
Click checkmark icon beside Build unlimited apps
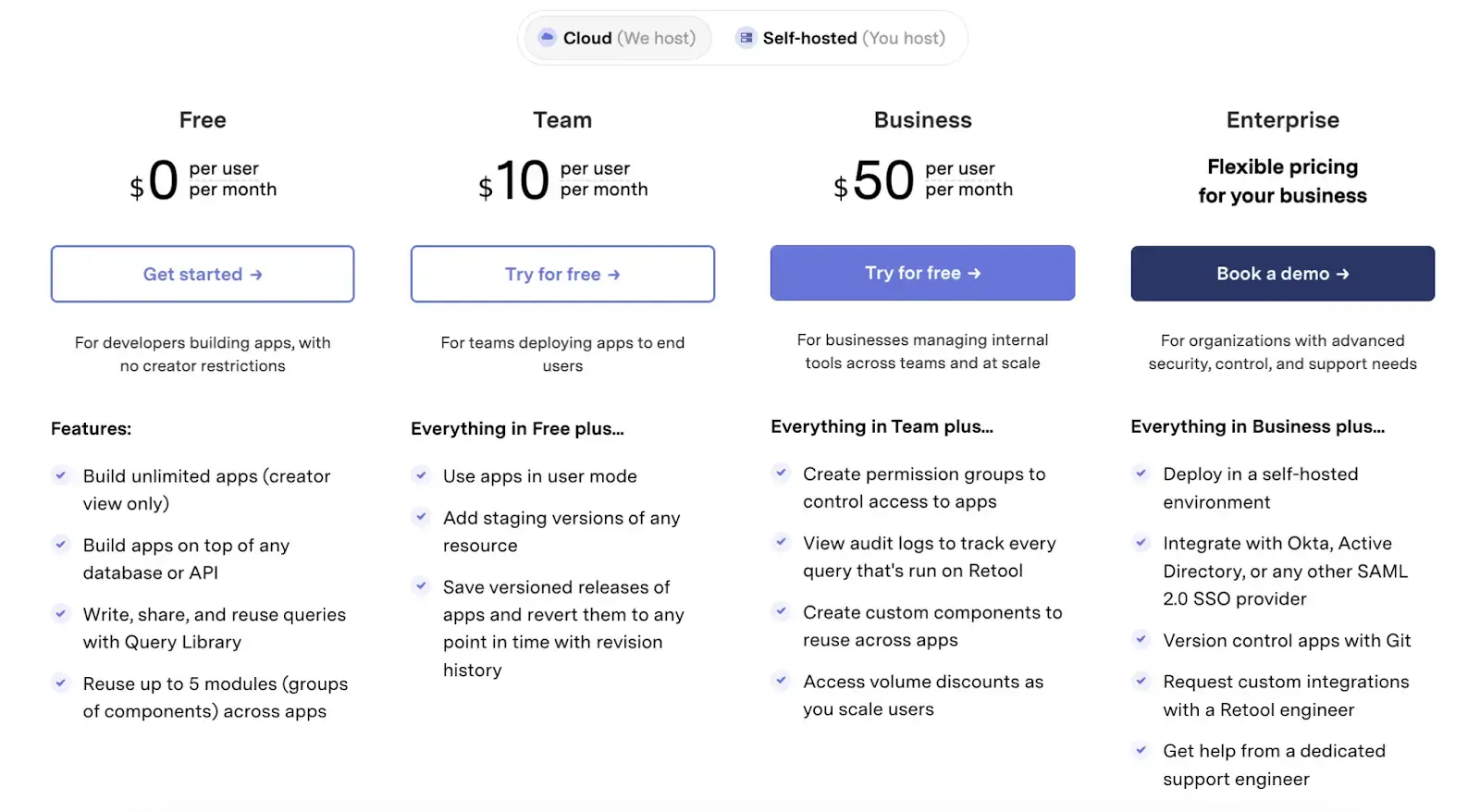[x=61, y=475]
